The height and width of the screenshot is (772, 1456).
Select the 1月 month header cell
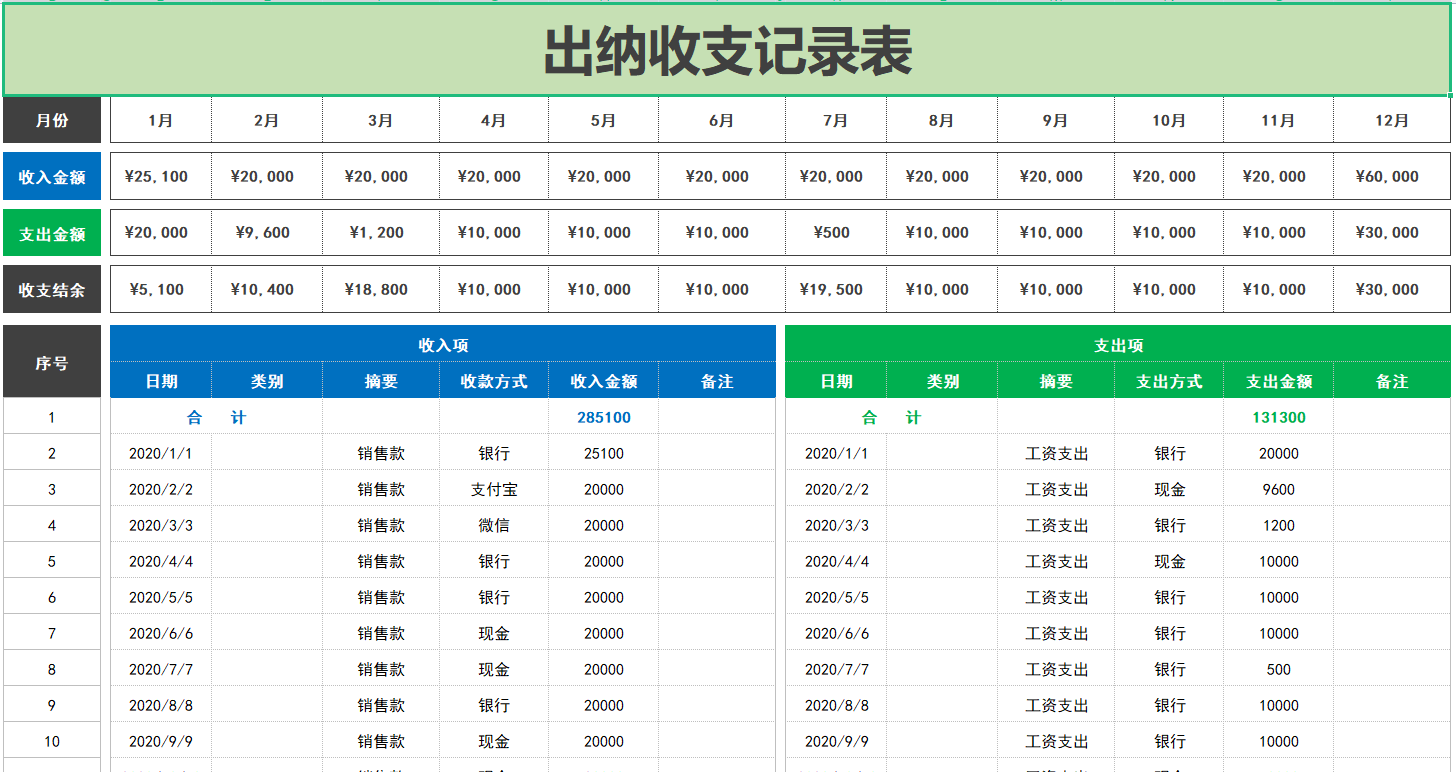point(160,120)
